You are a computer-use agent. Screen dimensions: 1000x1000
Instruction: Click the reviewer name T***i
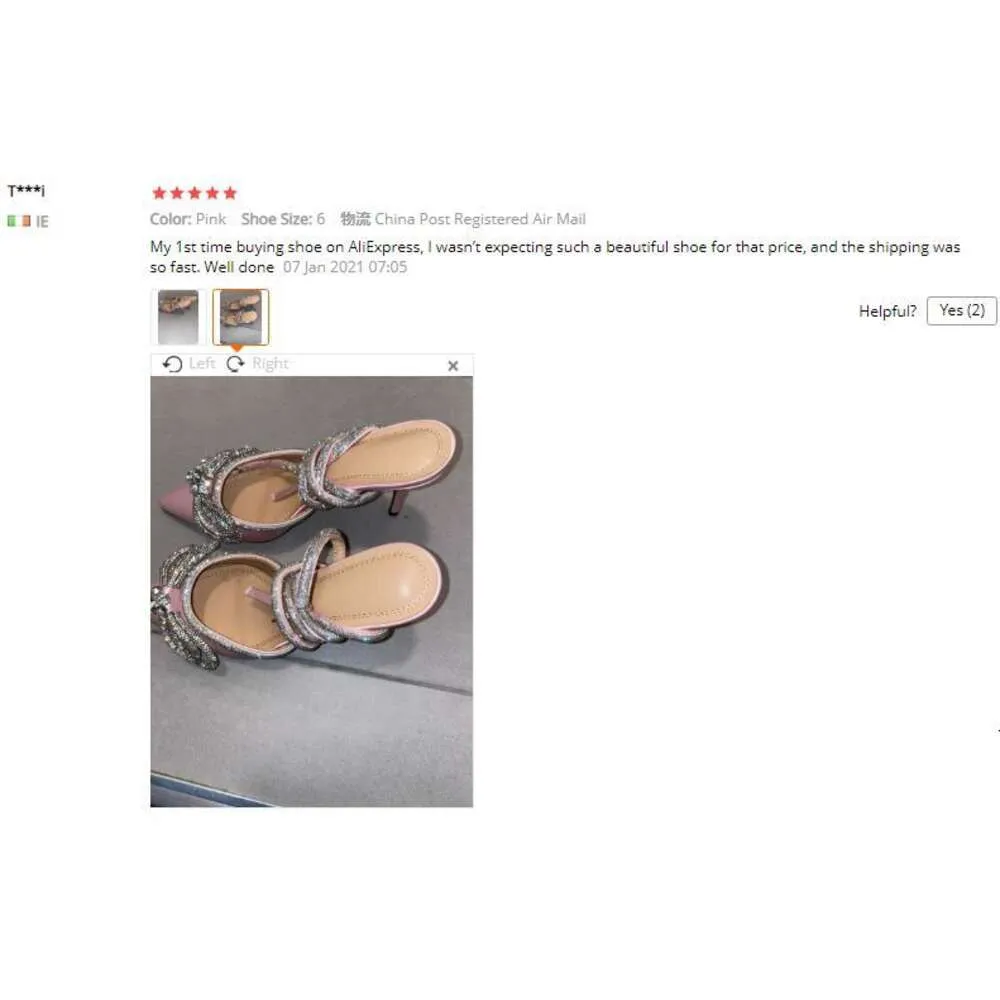tap(26, 190)
